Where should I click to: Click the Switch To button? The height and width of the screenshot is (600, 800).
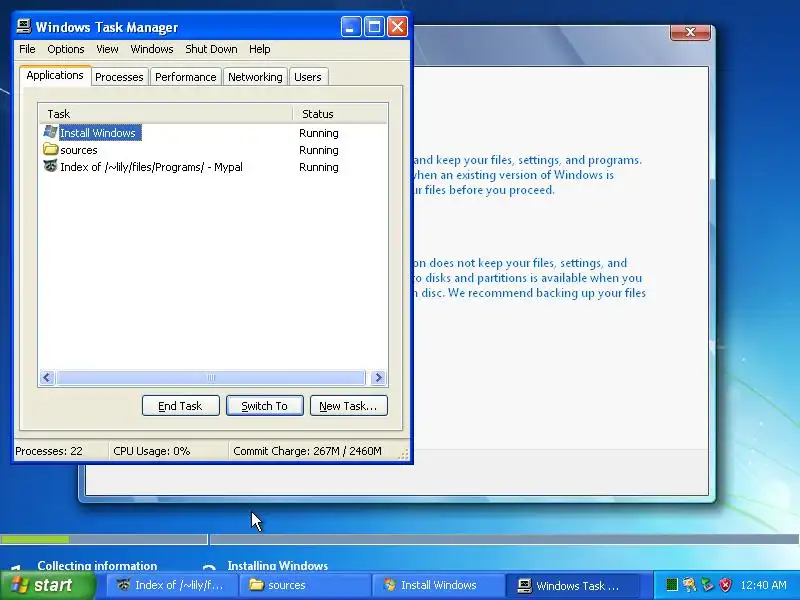(x=265, y=406)
